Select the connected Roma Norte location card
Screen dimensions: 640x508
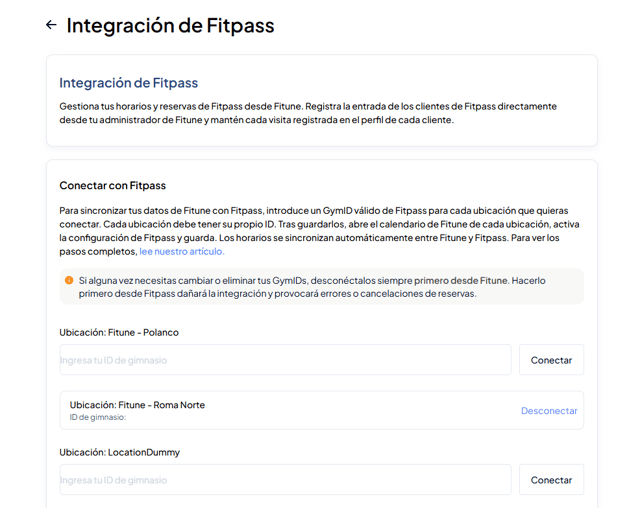[x=322, y=410]
